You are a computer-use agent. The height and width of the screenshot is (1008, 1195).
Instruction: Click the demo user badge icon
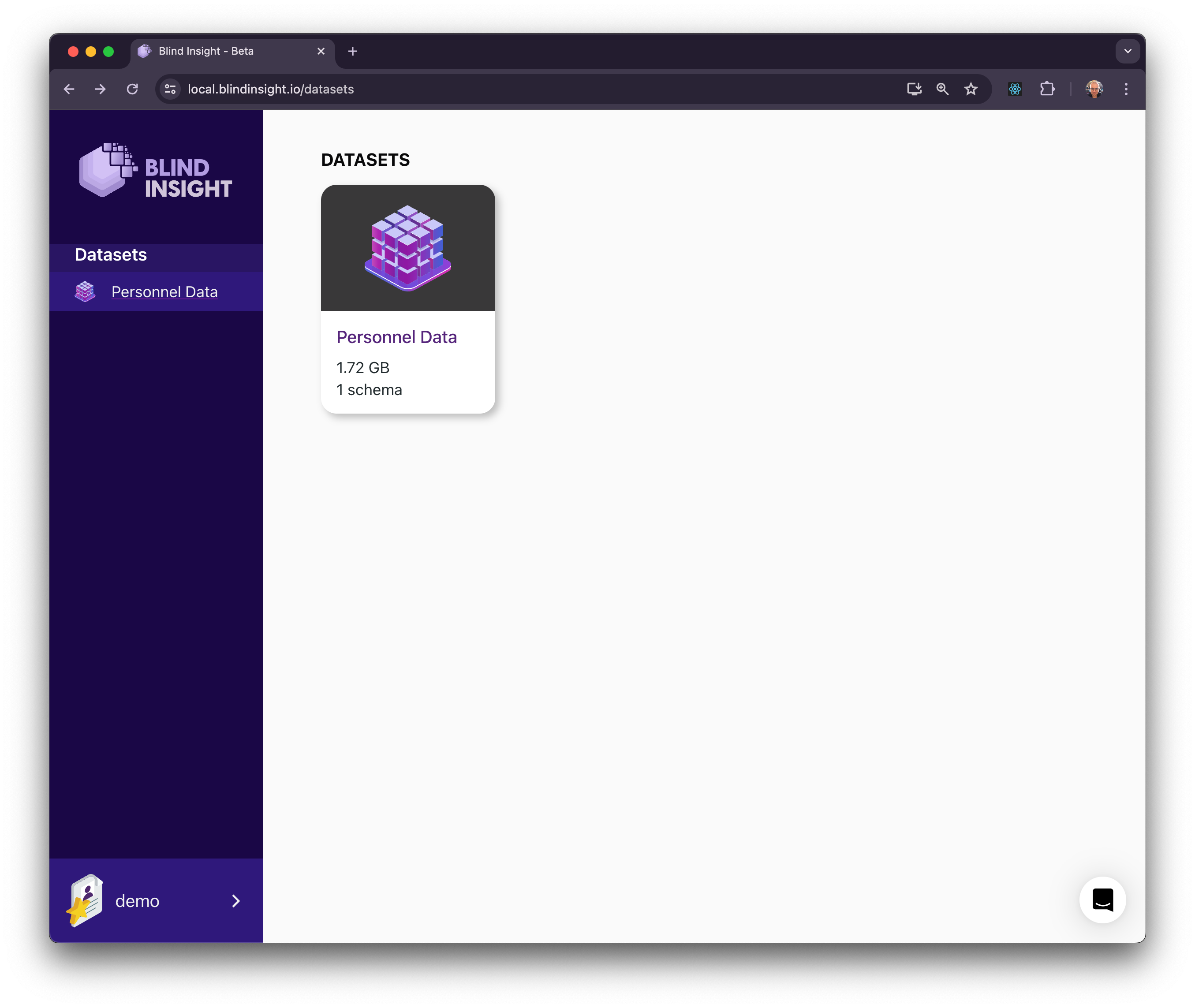86,900
